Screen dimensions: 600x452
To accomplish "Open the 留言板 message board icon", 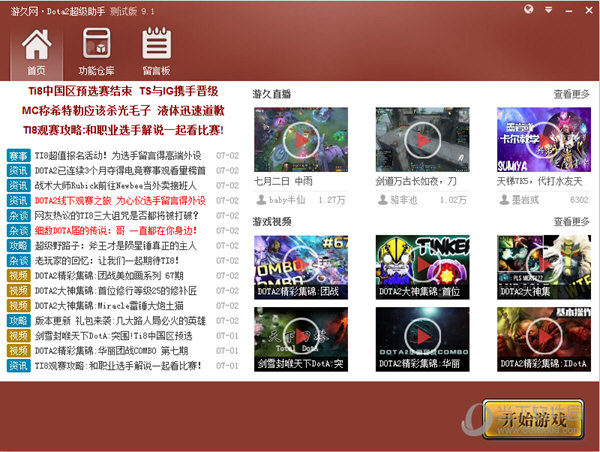I will pos(157,52).
